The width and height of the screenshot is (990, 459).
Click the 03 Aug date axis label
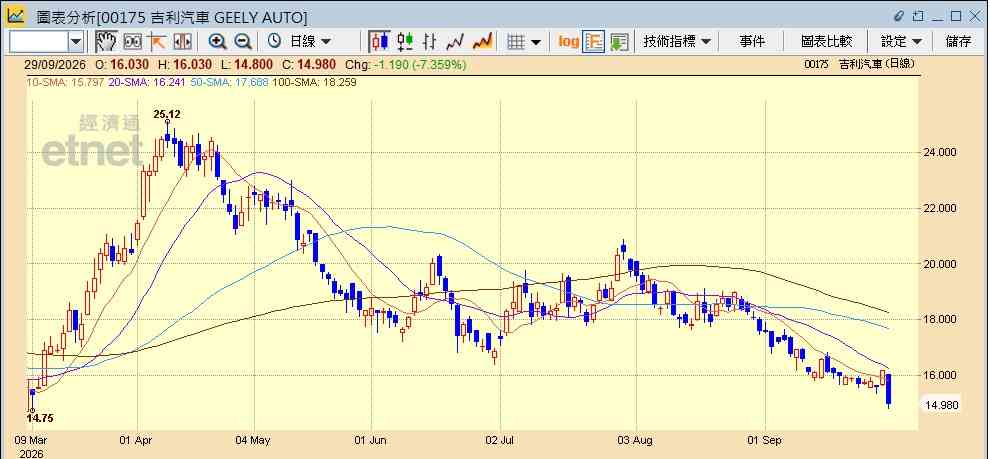pos(636,439)
